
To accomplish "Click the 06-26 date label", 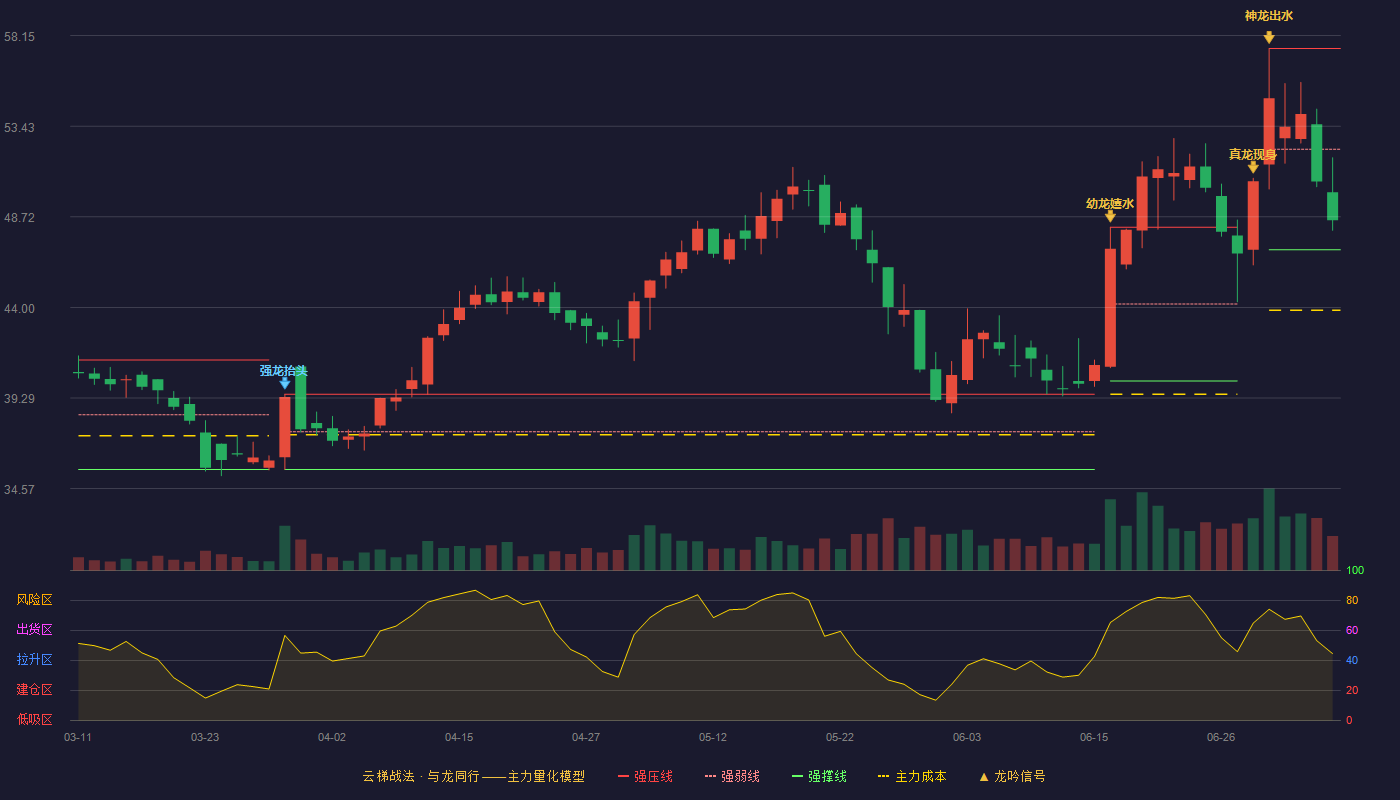I will (1221, 737).
